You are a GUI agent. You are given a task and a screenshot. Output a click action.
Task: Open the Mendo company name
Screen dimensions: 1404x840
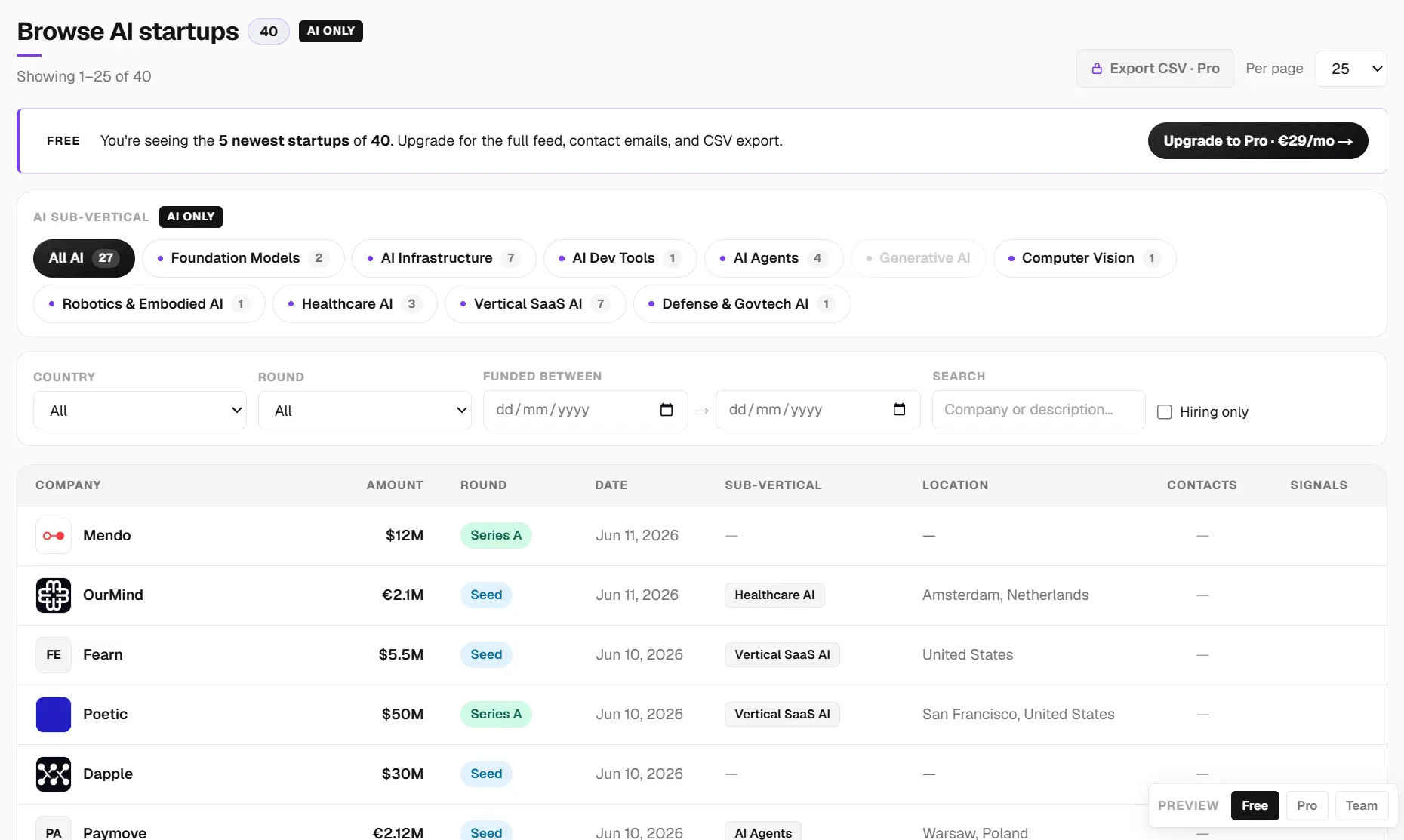(106, 536)
